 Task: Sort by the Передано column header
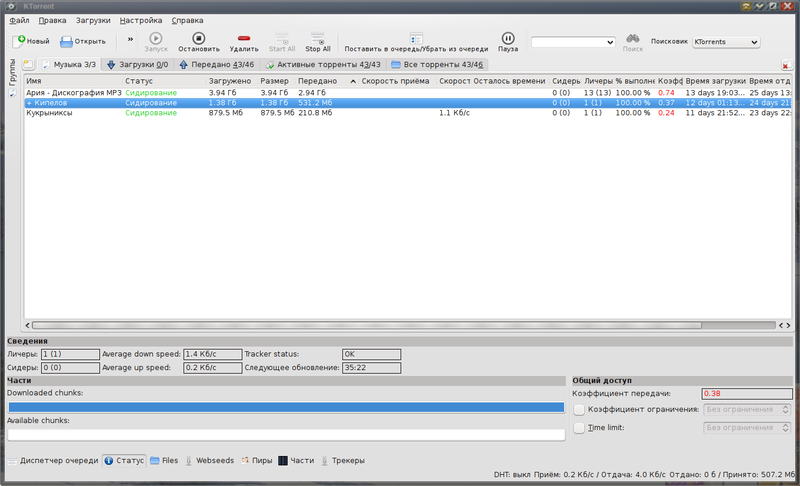tap(327, 81)
